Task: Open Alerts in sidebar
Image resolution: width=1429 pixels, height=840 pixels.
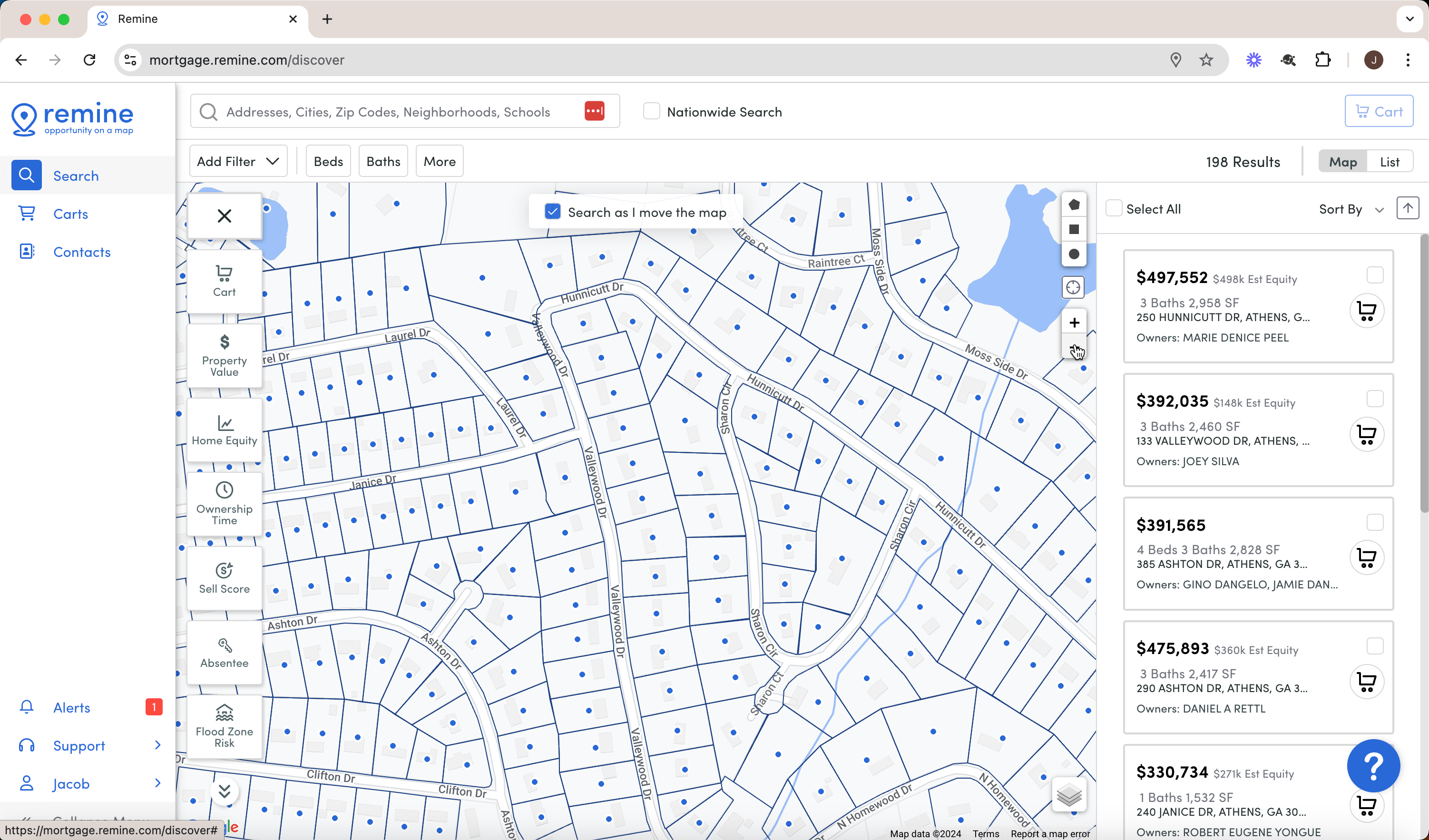Action: [88, 707]
